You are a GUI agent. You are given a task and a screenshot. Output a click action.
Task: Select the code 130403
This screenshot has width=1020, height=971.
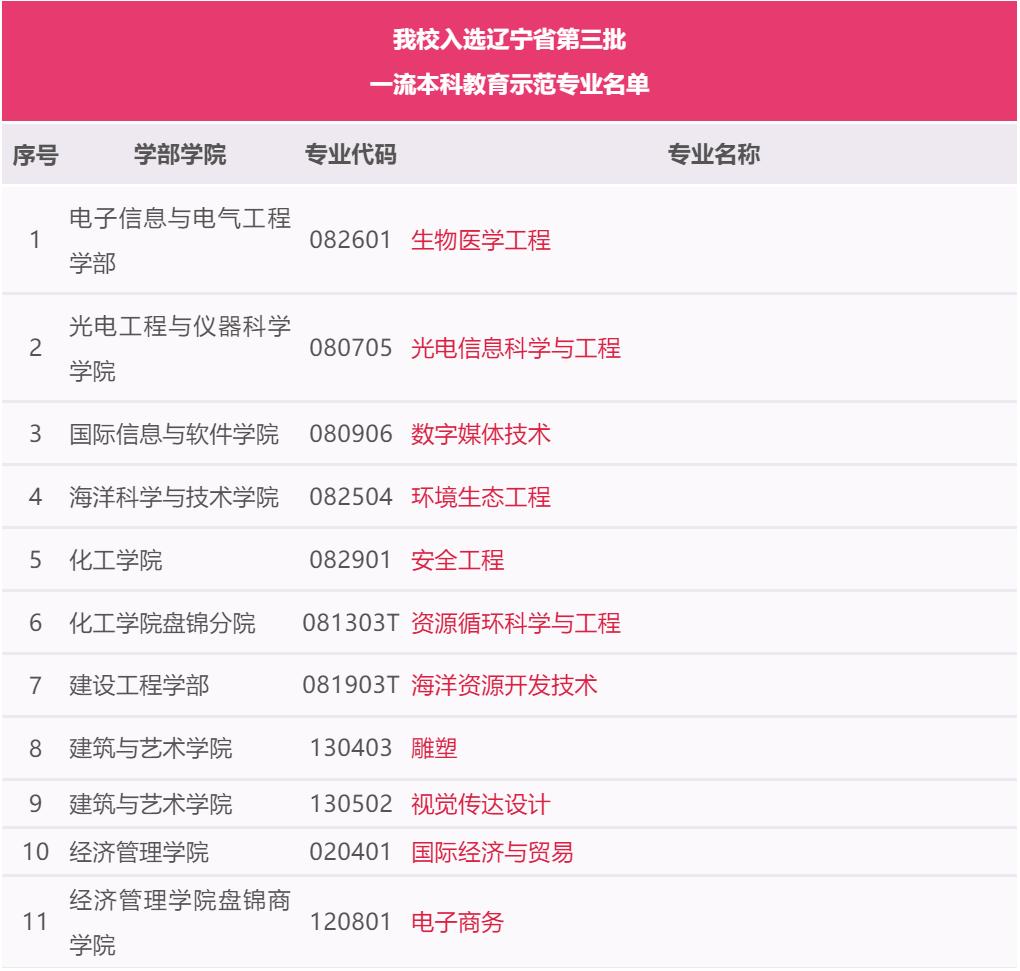point(351,748)
